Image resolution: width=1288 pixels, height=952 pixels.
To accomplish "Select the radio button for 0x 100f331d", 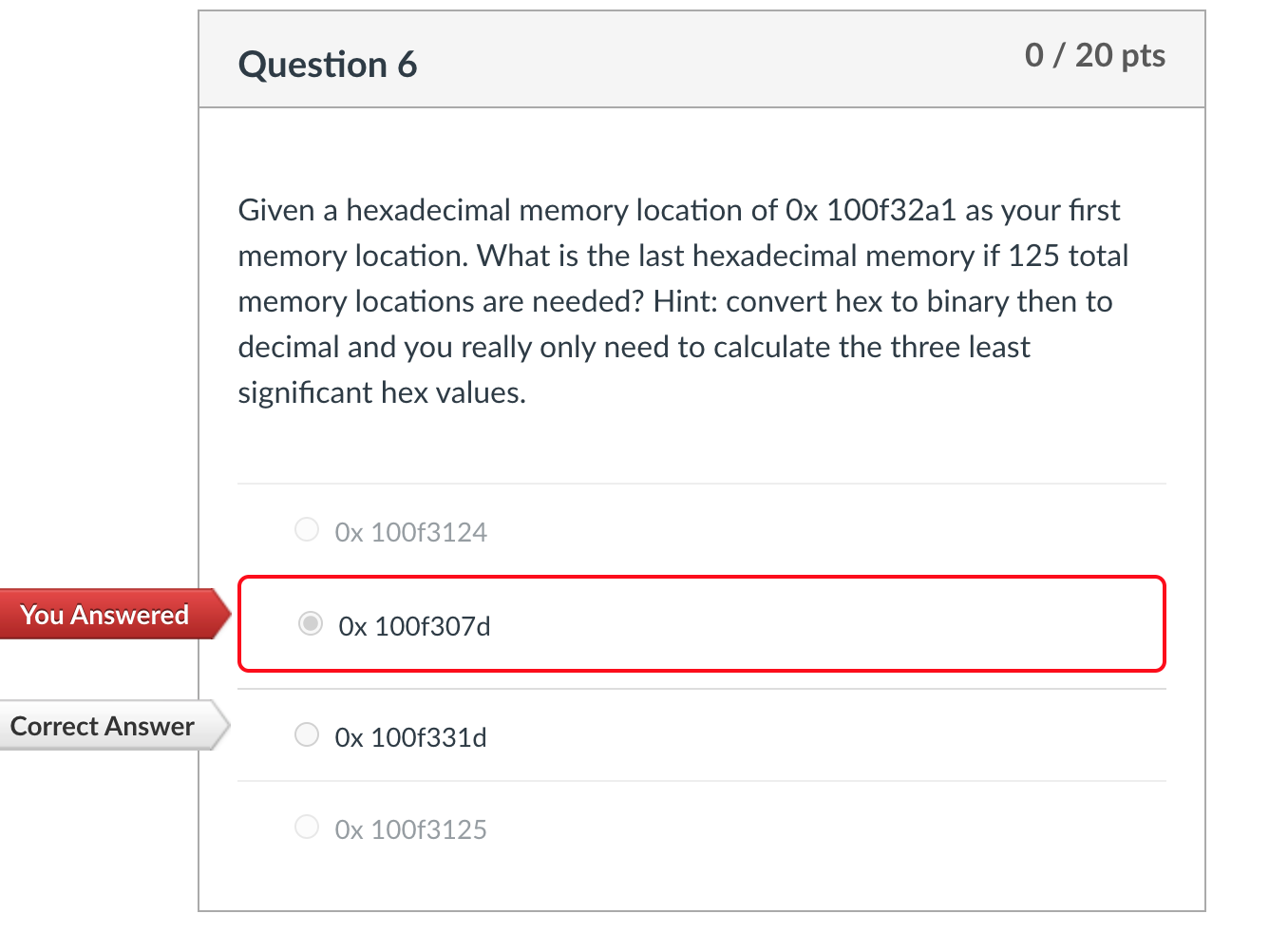I will (306, 734).
